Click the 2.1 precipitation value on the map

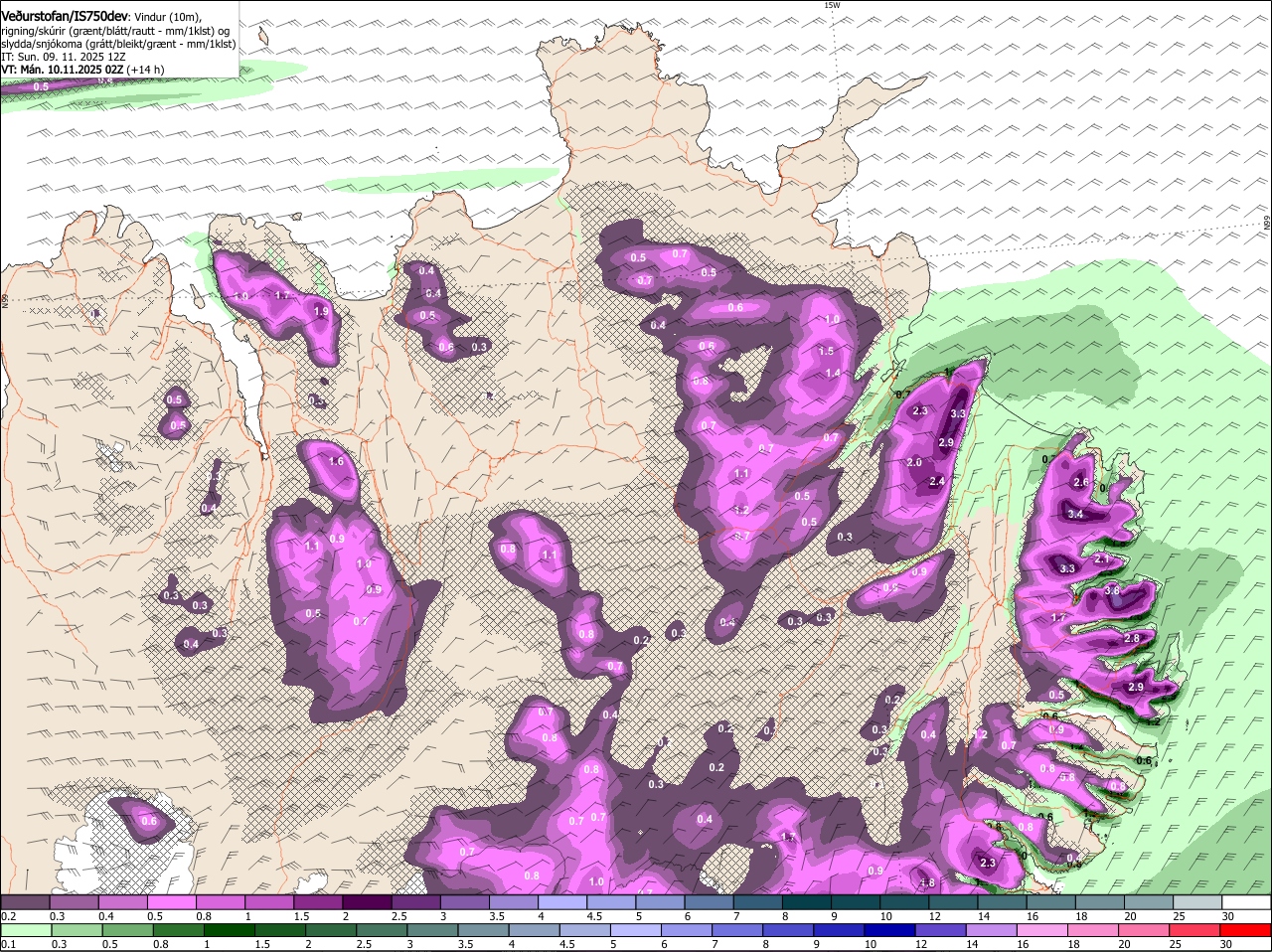click(x=1101, y=558)
